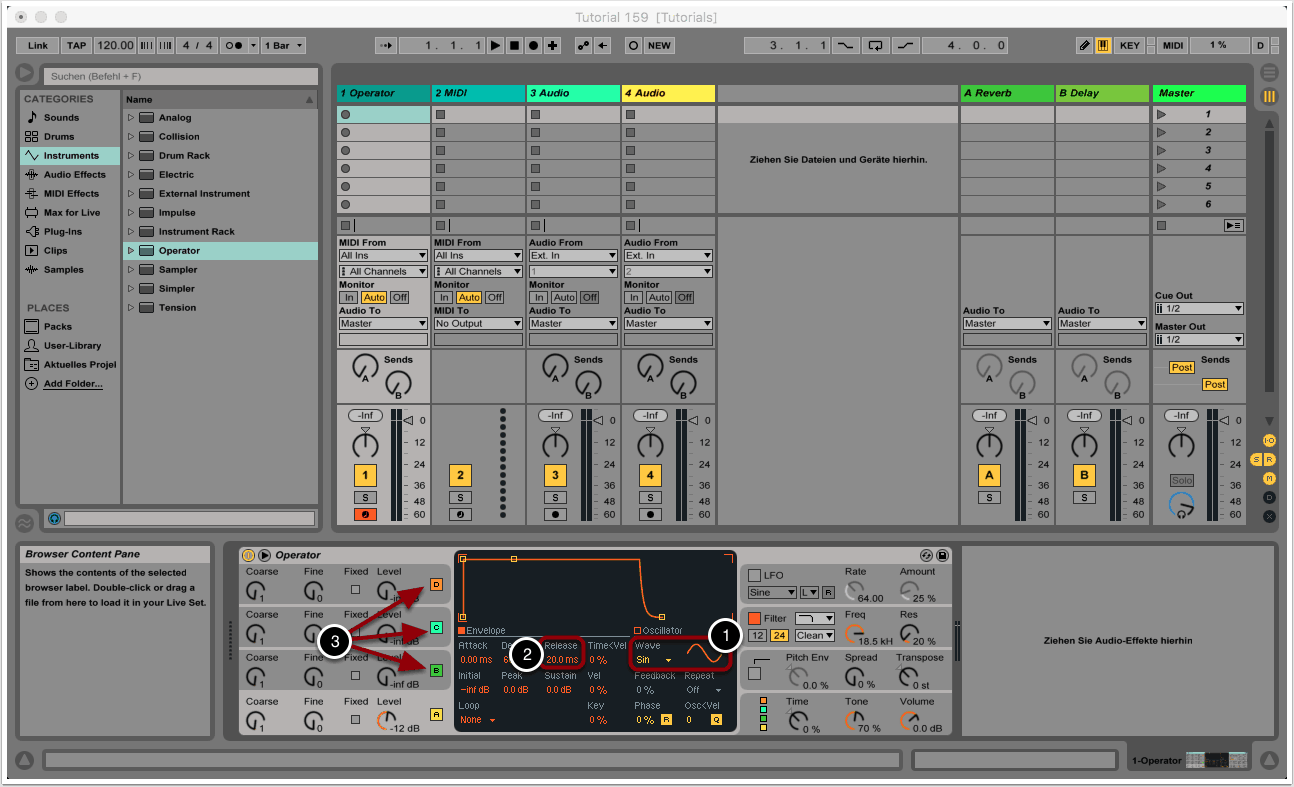Open the Quantization 1 Bar dropdown
The image size is (1294, 787).
point(284,46)
